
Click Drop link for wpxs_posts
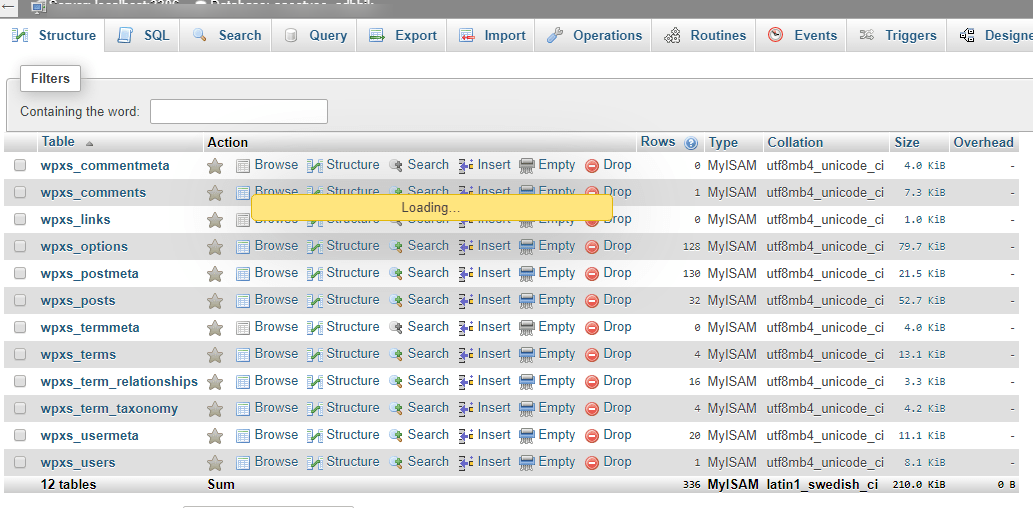pos(617,300)
